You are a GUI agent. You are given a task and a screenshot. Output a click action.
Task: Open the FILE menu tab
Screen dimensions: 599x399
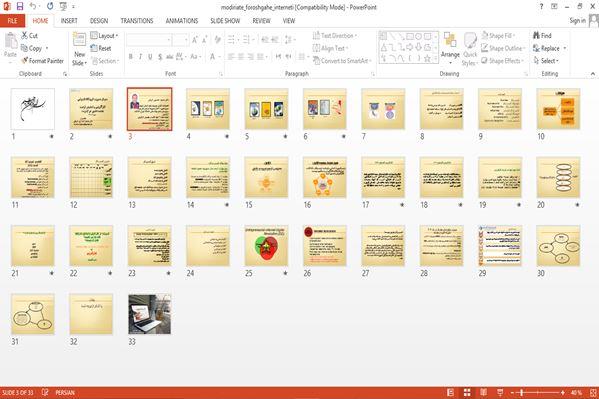coord(13,21)
